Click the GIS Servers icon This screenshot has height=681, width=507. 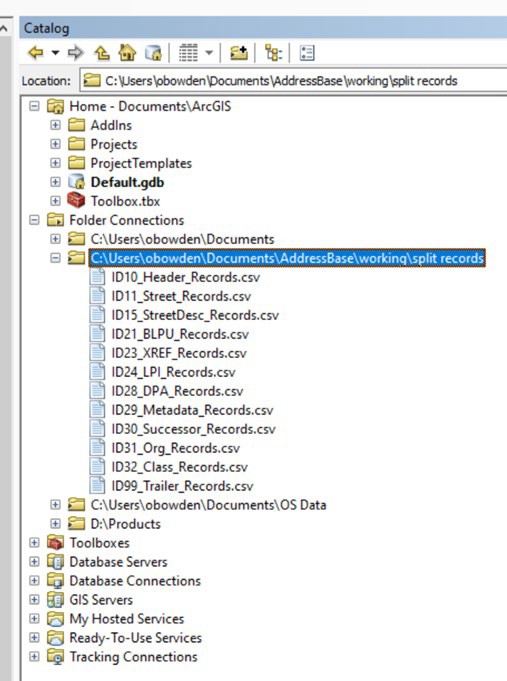[x=55, y=600]
